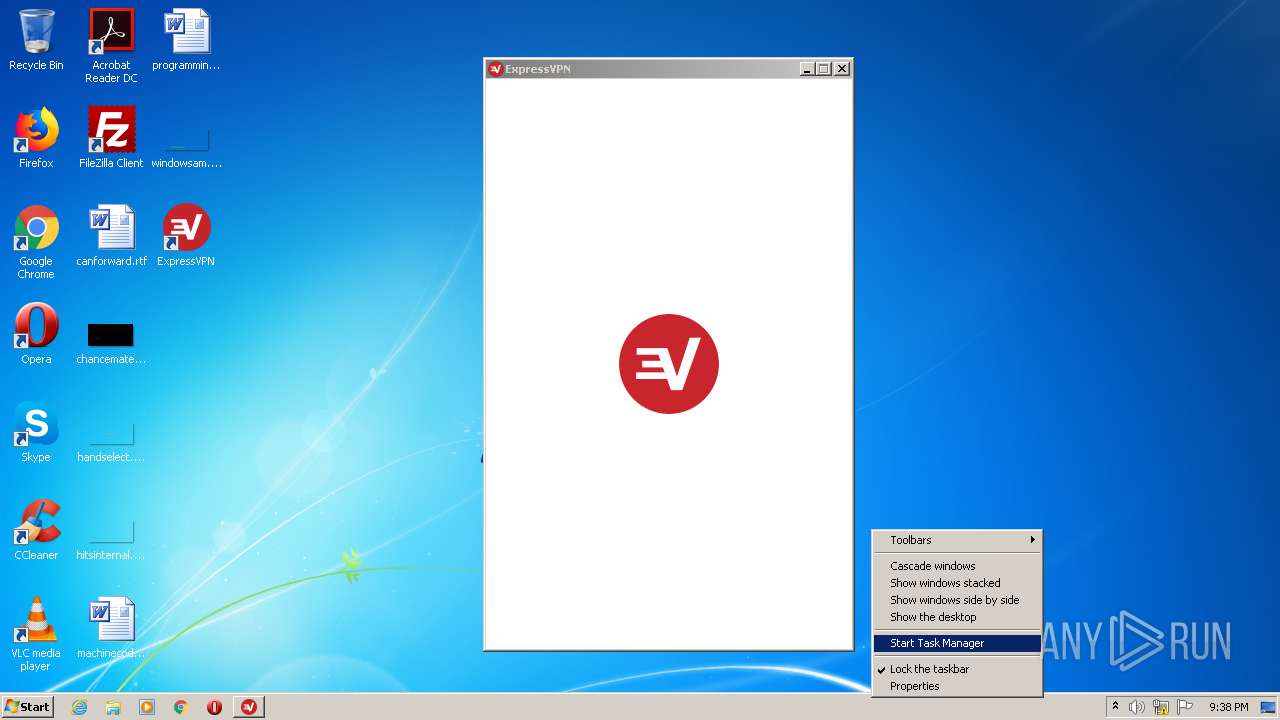Viewport: 1280px width, 720px height.
Task: Select Start Task Manager
Action: (957, 643)
